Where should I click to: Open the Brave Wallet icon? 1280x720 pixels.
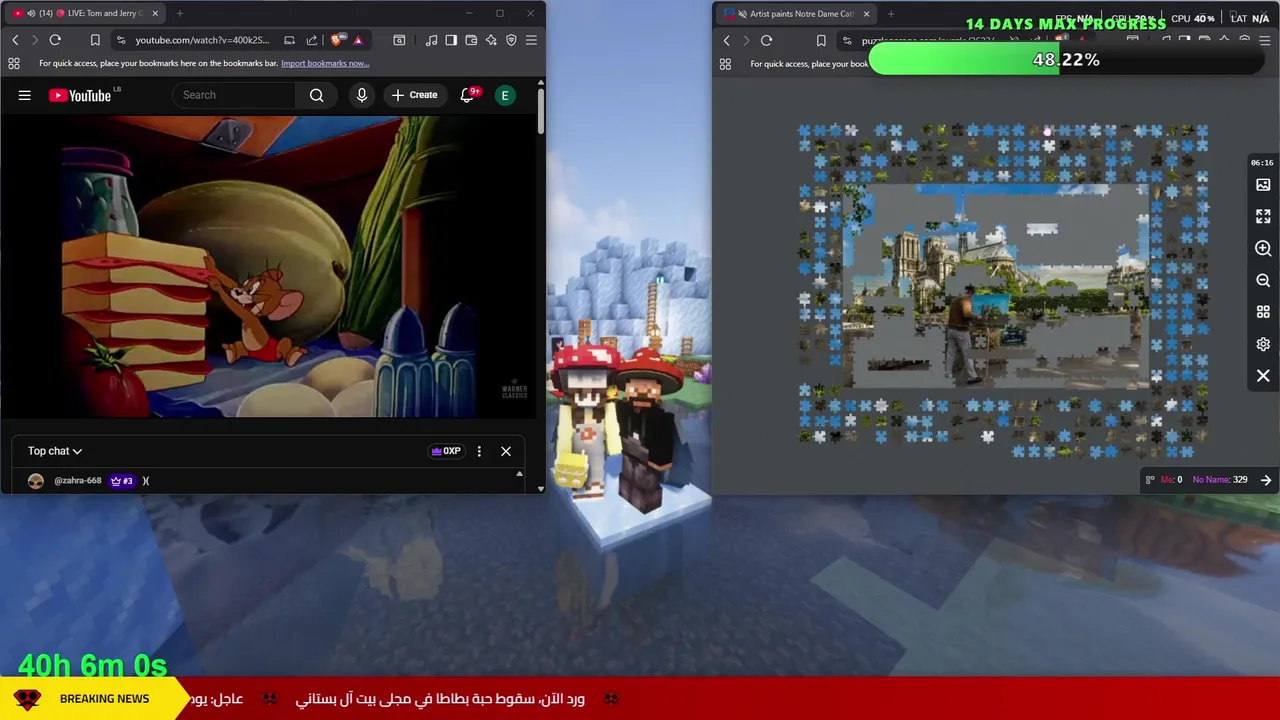point(471,40)
